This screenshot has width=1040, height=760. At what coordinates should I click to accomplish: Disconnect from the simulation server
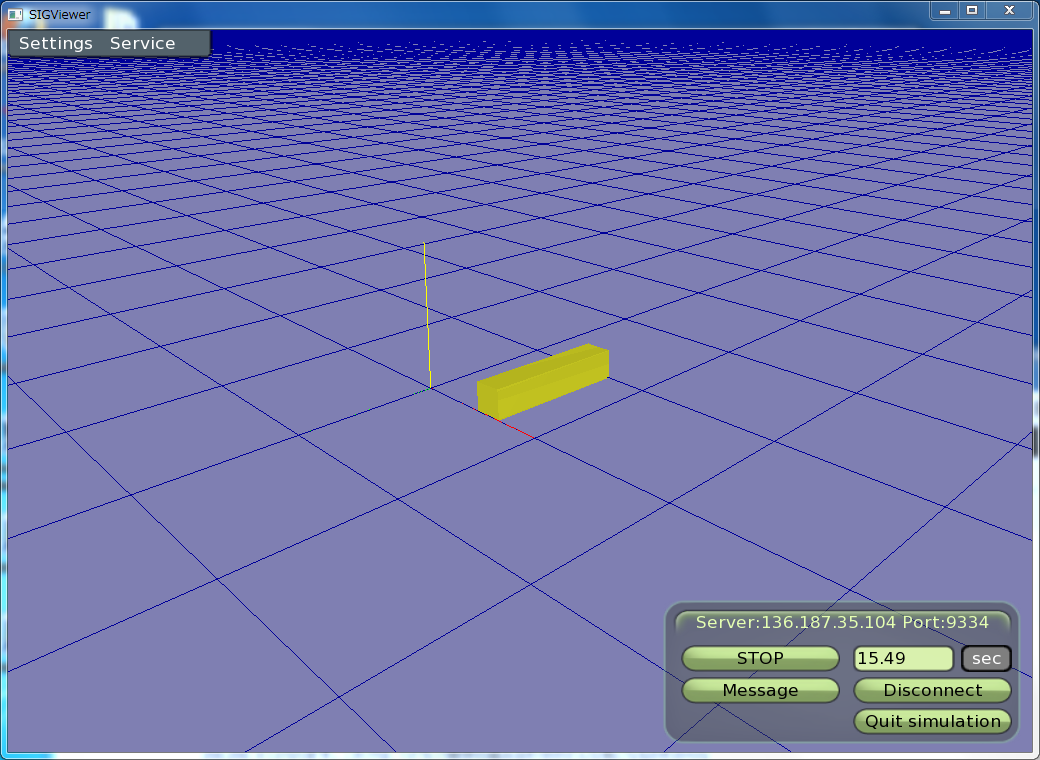click(x=932, y=690)
